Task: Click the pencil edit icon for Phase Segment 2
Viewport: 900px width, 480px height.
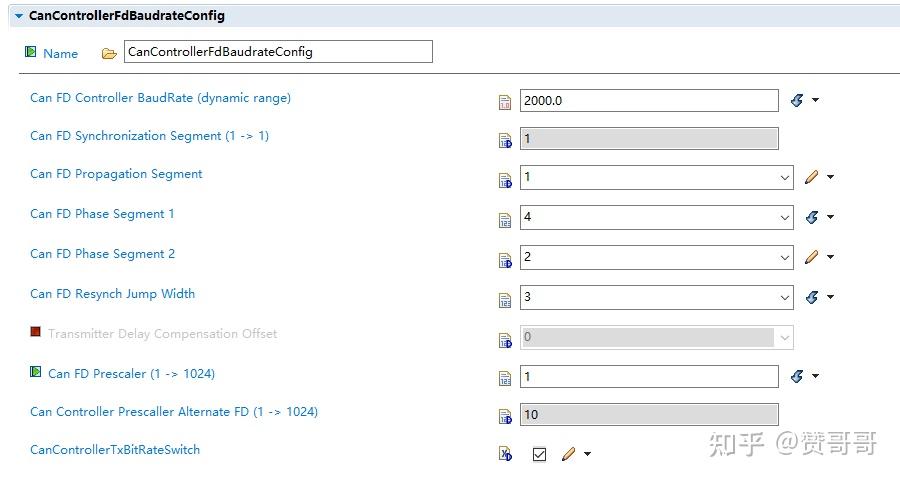Action: [811, 257]
